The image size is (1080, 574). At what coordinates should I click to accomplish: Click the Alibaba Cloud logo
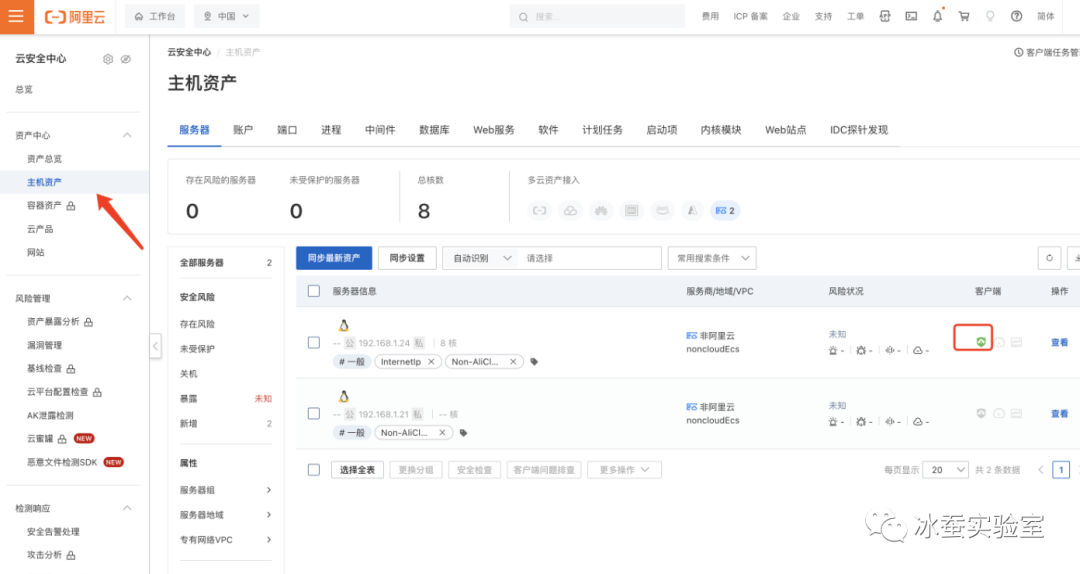(75, 17)
